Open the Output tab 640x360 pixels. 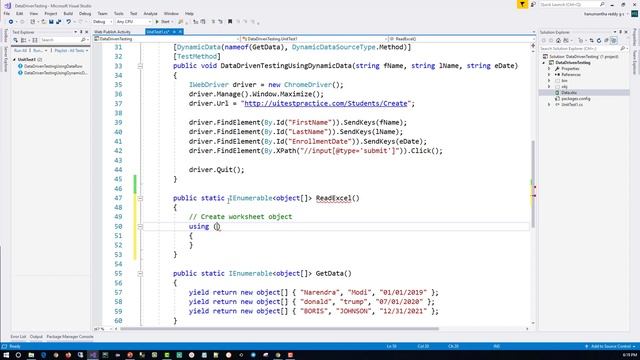pyautogui.click(x=36, y=337)
